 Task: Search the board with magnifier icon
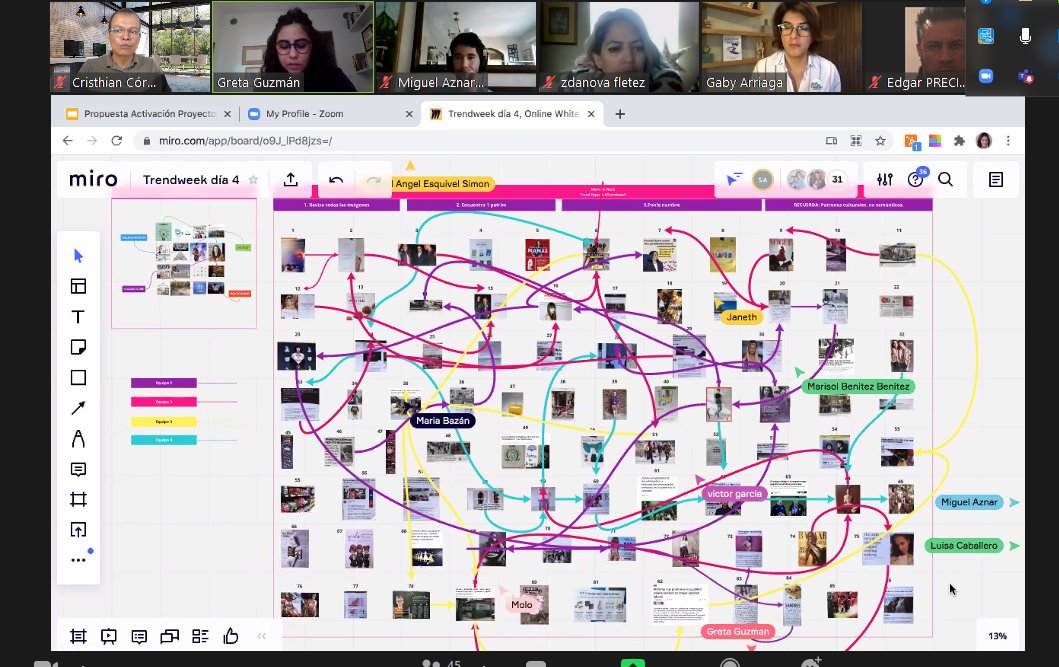point(946,180)
